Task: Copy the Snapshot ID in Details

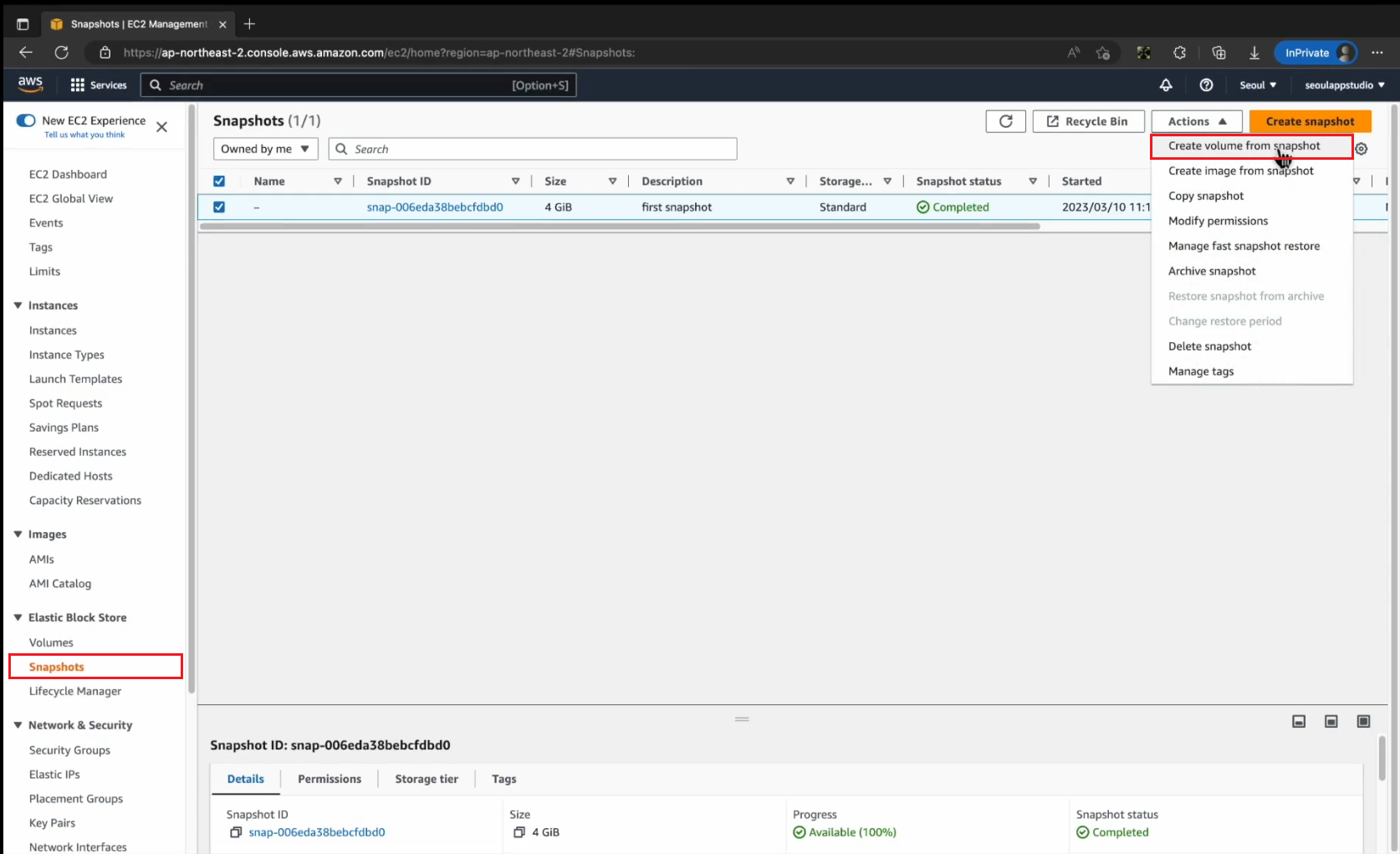Action: point(236,832)
